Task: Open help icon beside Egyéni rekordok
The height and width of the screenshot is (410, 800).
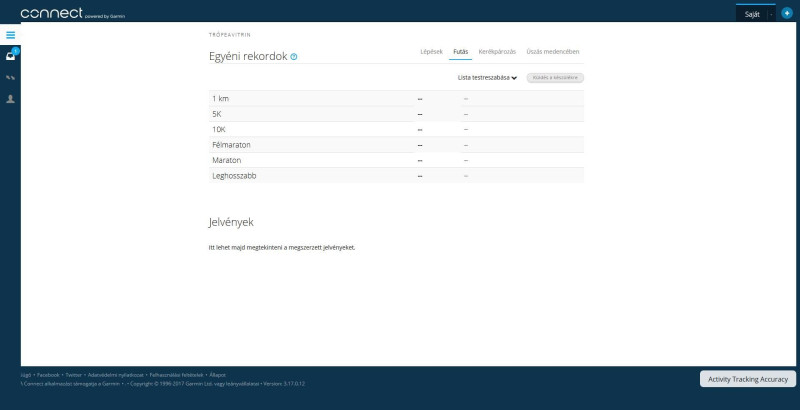Action: (x=294, y=57)
